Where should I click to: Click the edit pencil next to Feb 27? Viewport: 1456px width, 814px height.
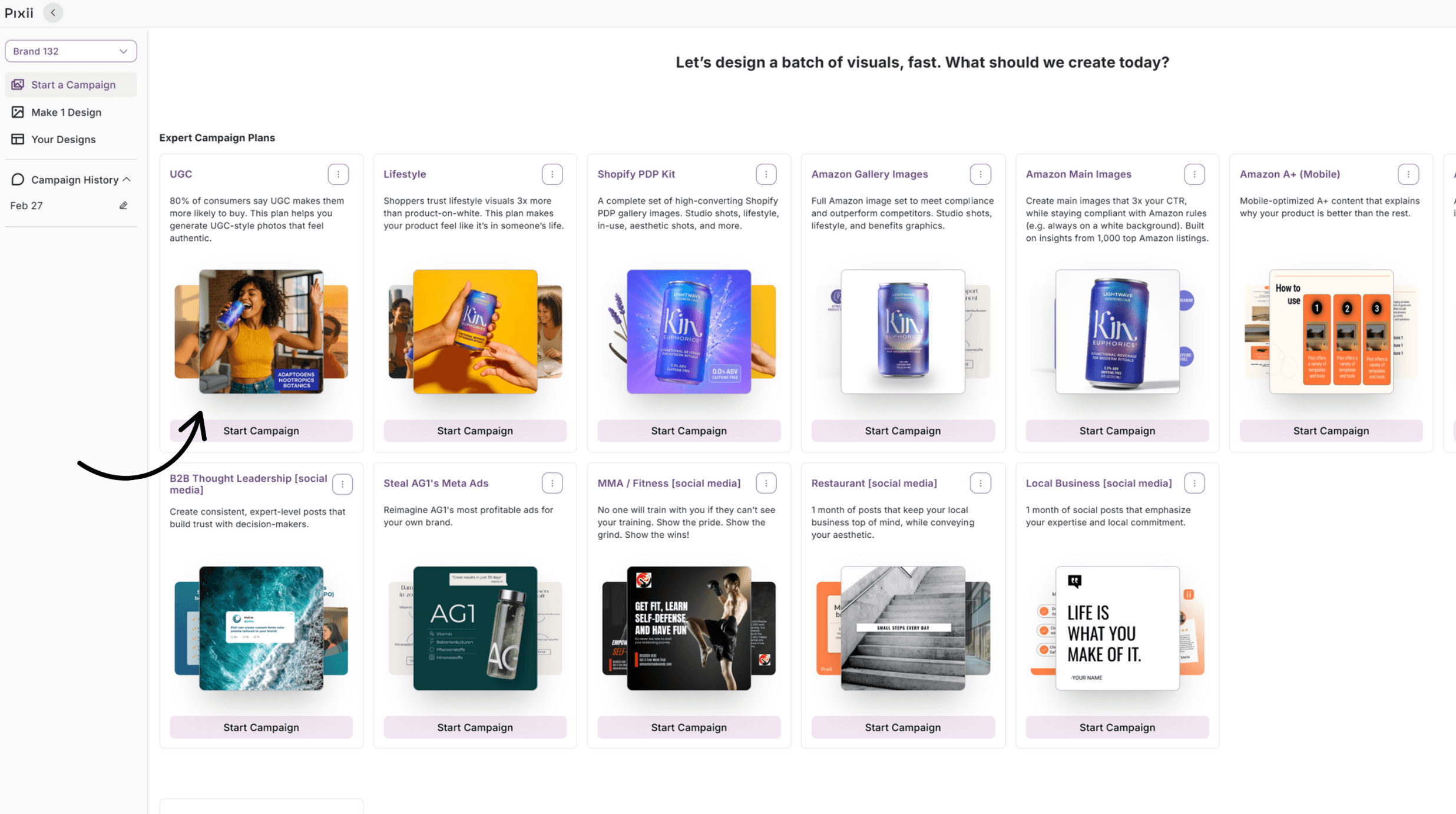pos(123,206)
